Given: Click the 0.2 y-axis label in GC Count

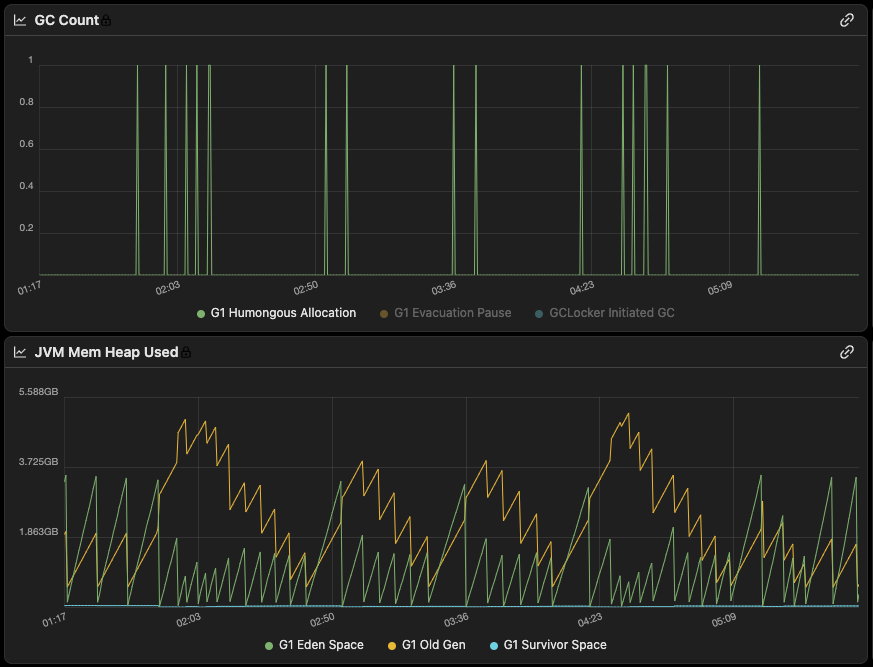Looking at the screenshot, I should [27, 228].
